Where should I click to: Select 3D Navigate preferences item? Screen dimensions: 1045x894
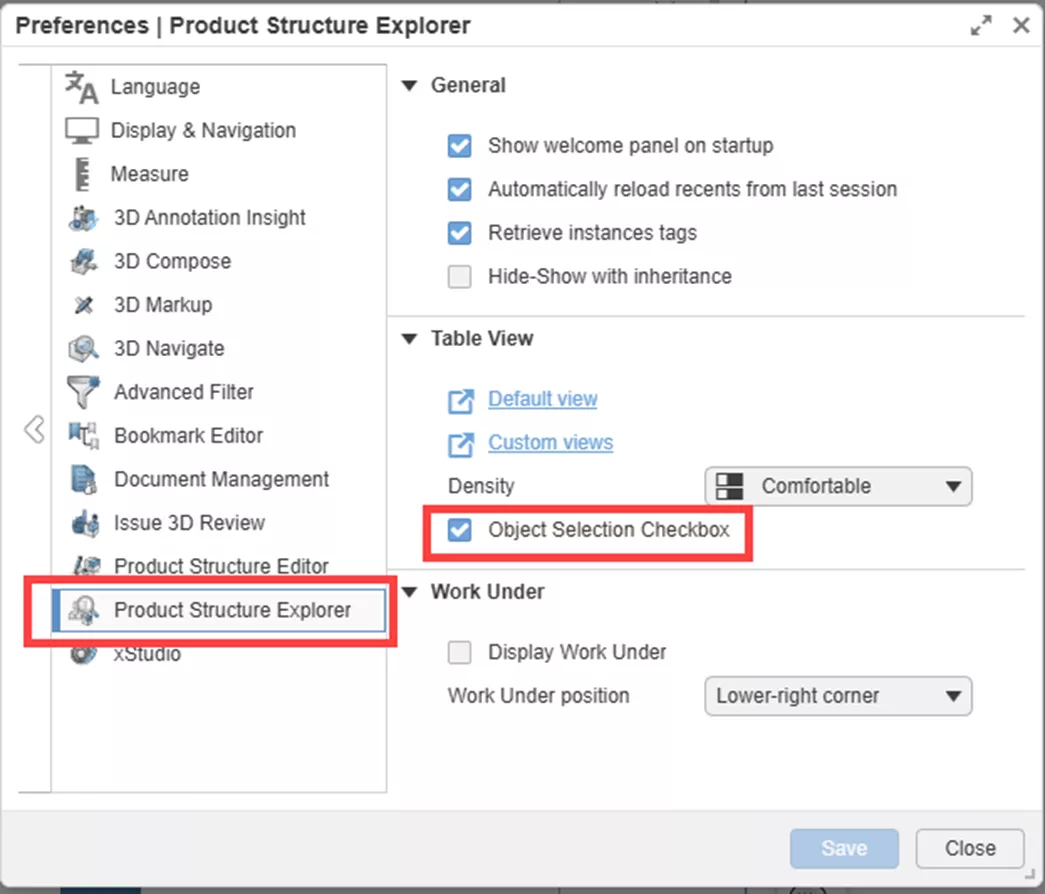click(168, 348)
